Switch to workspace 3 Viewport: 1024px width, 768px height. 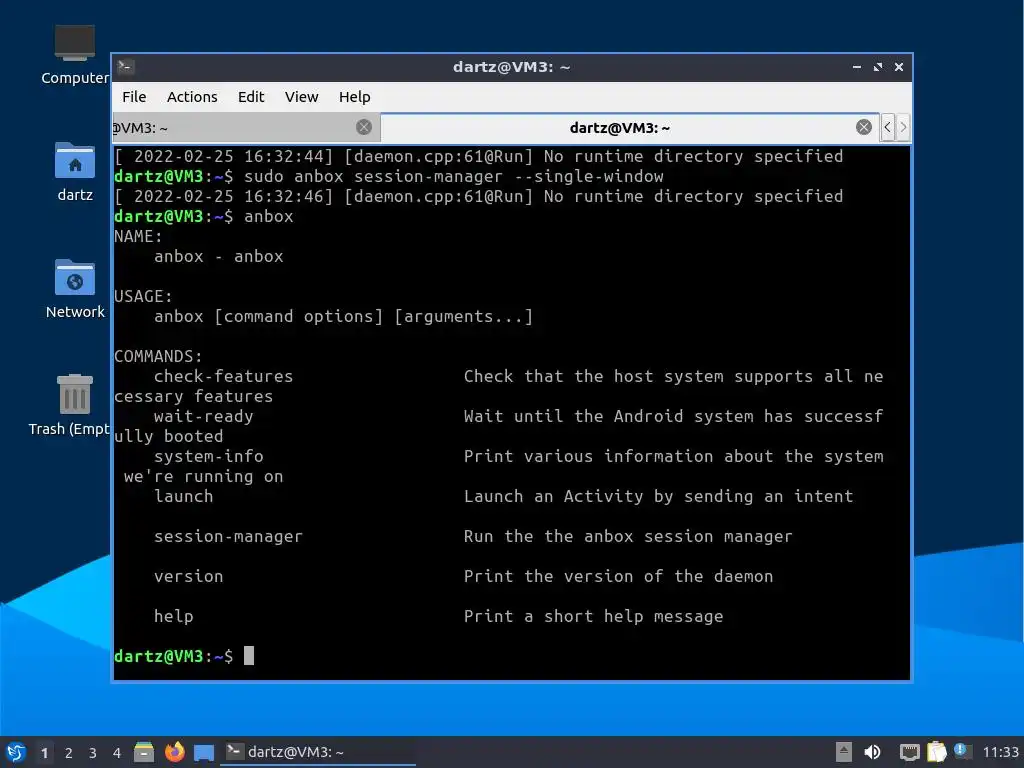point(93,753)
